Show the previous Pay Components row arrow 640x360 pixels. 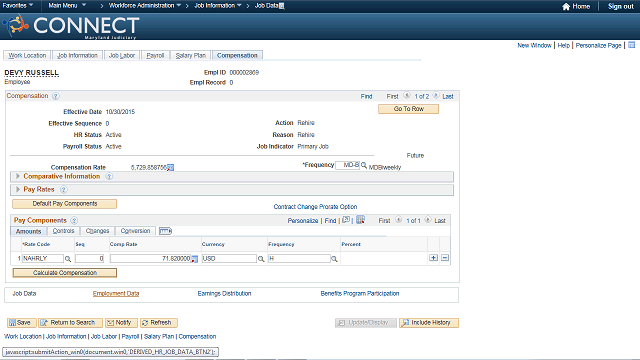(x=398, y=220)
